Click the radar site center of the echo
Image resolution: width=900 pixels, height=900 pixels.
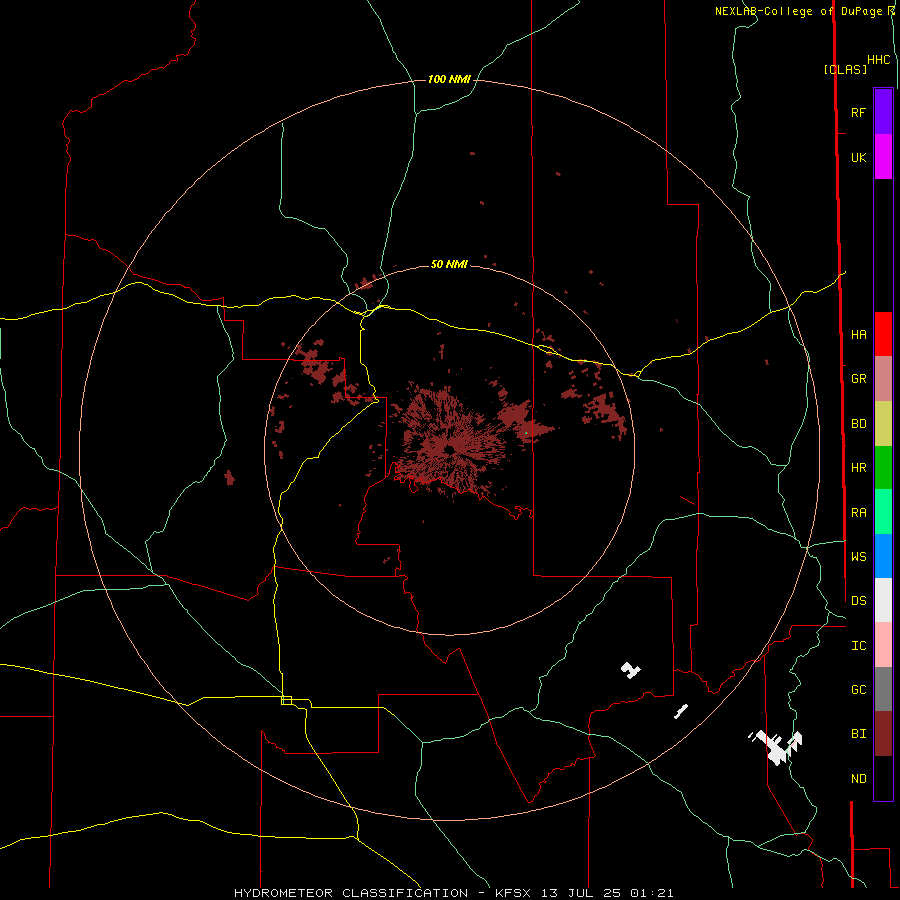[x=449, y=449]
